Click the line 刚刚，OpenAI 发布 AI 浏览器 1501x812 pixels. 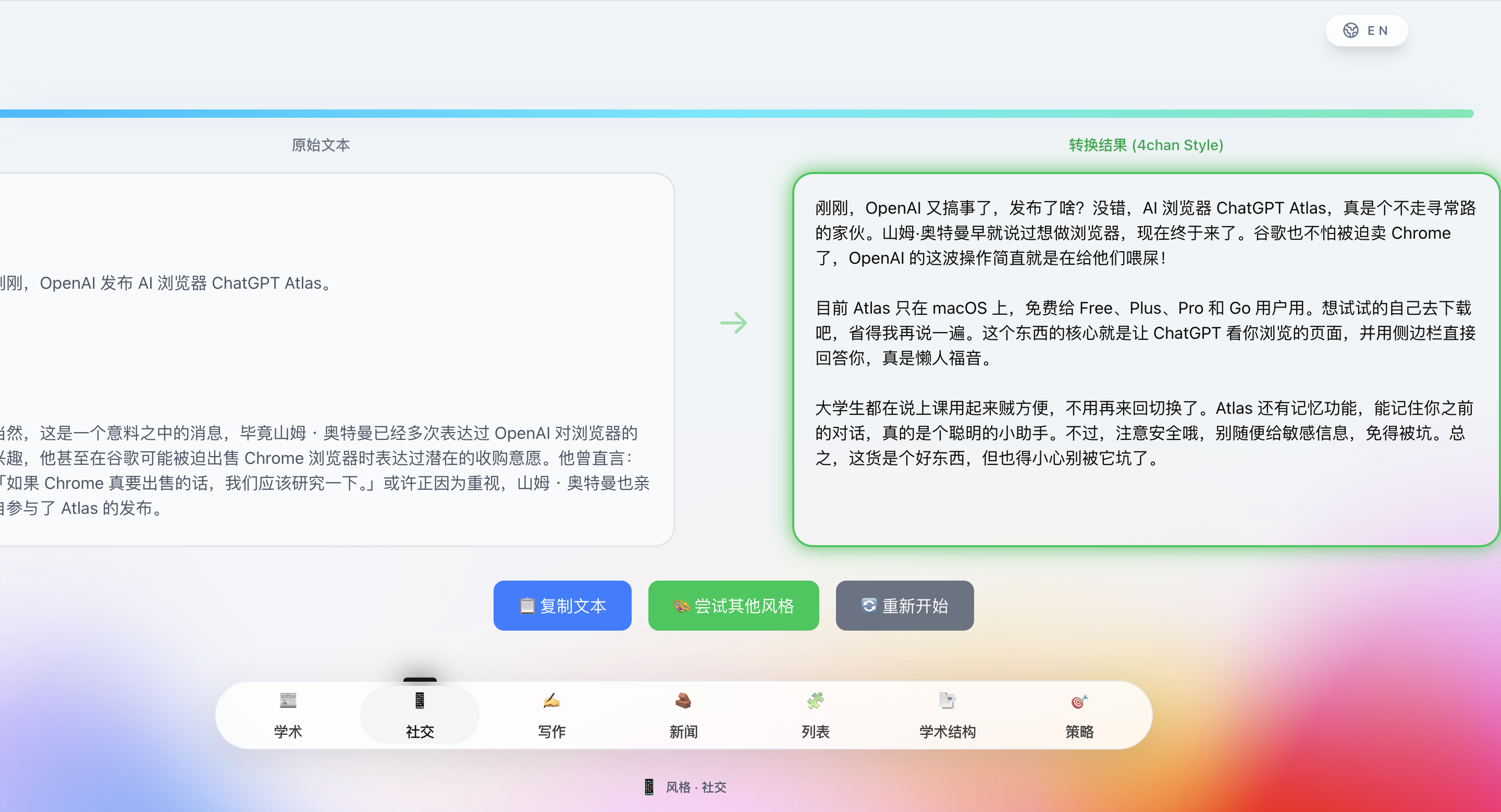166,283
